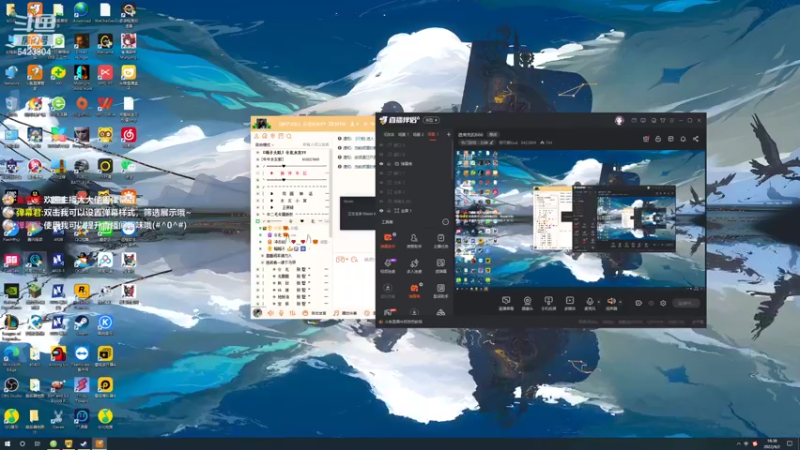The width and height of the screenshot is (800, 450).
Task: Click quality button beside stream title
Action: [x=493, y=135]
